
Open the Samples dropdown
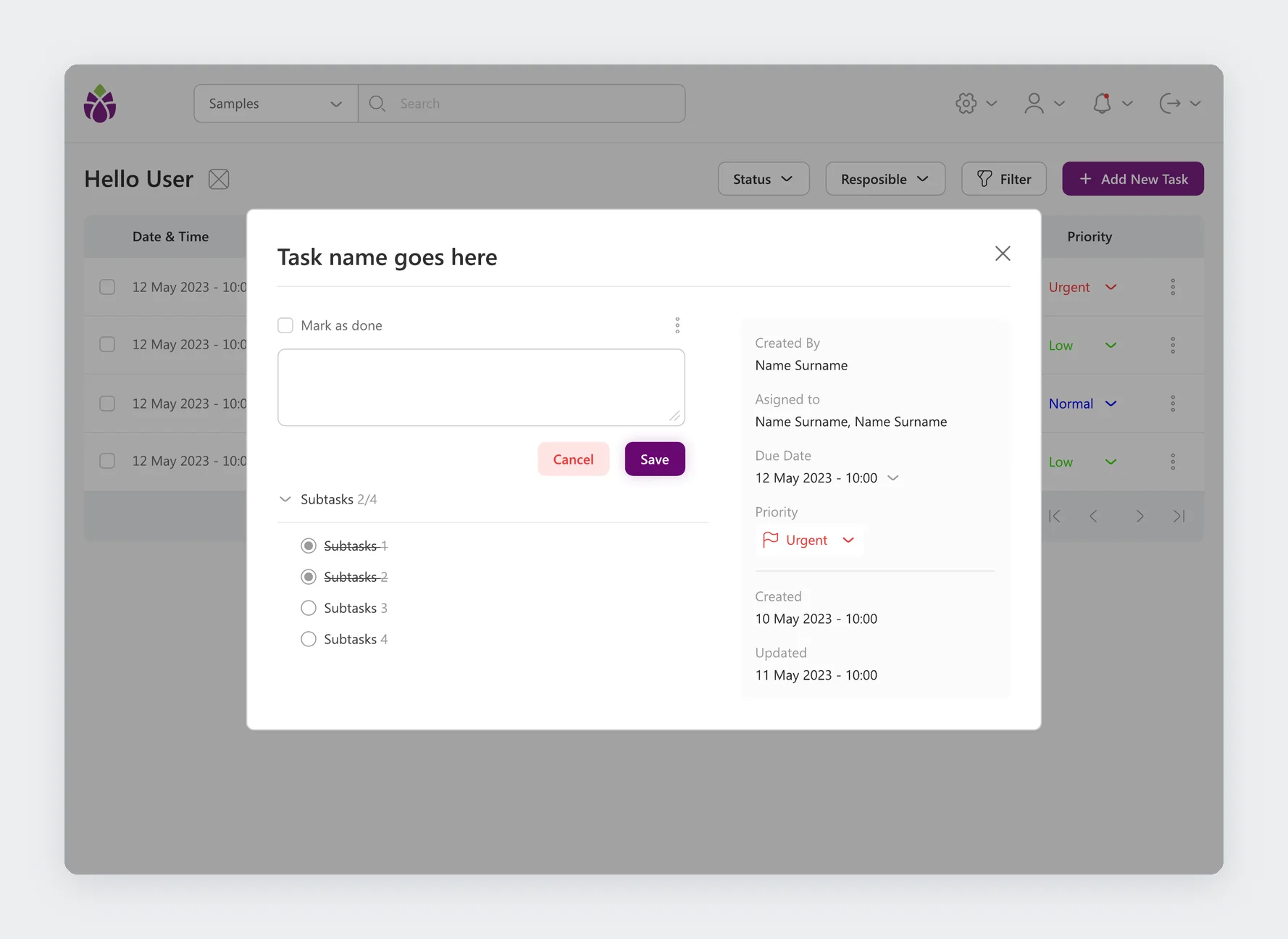click(276, 104)
